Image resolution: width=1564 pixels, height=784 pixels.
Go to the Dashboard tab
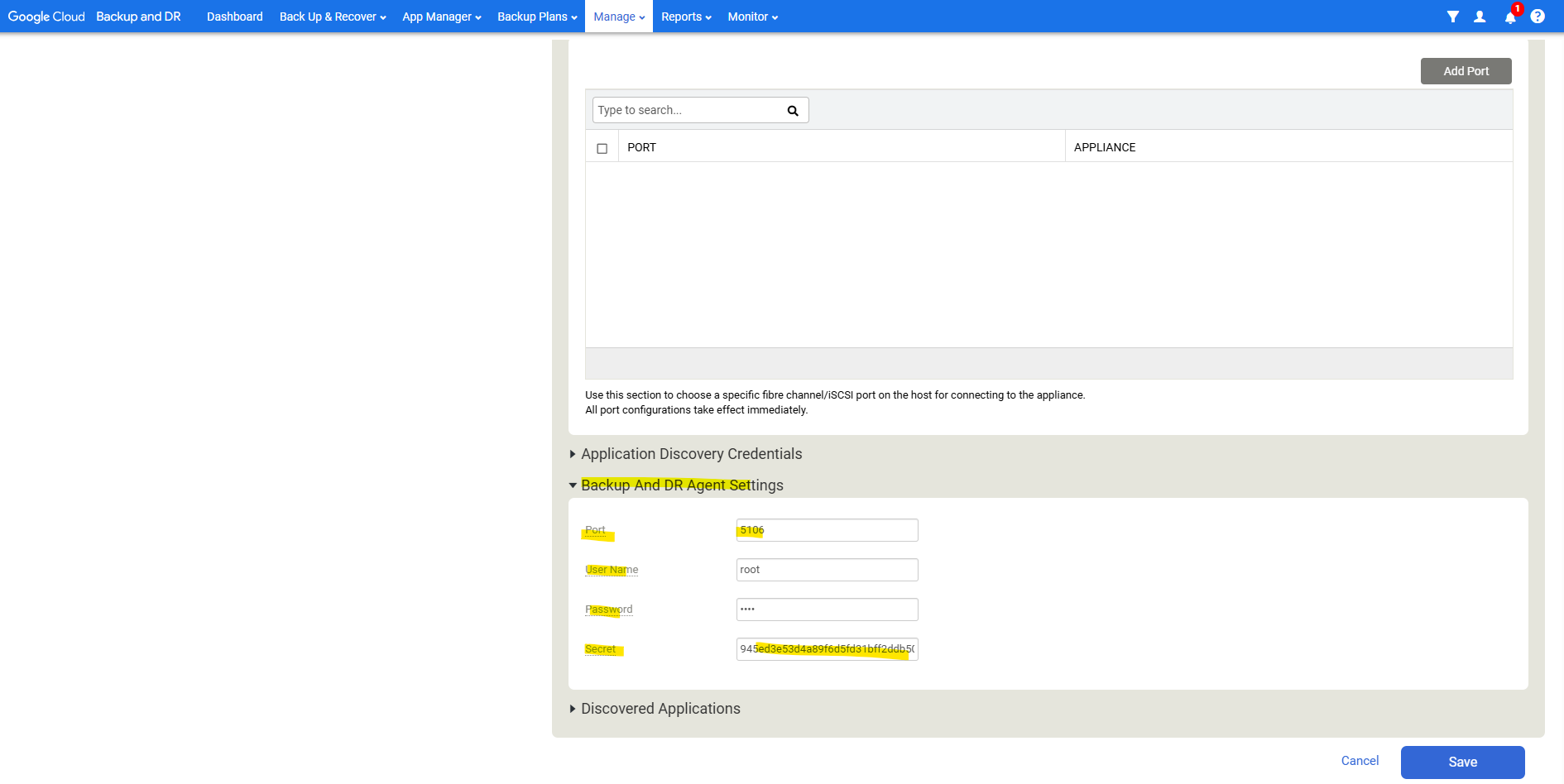point(234,17)
